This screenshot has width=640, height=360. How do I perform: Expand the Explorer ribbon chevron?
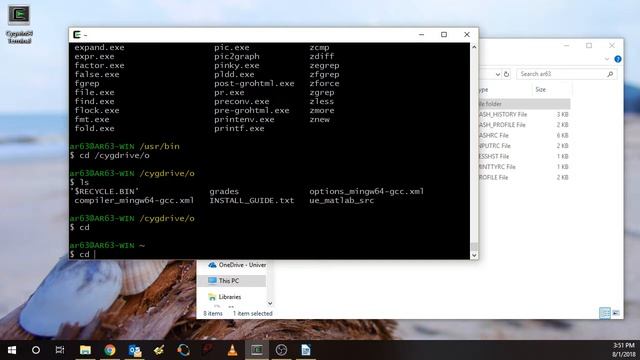(607, 59)
